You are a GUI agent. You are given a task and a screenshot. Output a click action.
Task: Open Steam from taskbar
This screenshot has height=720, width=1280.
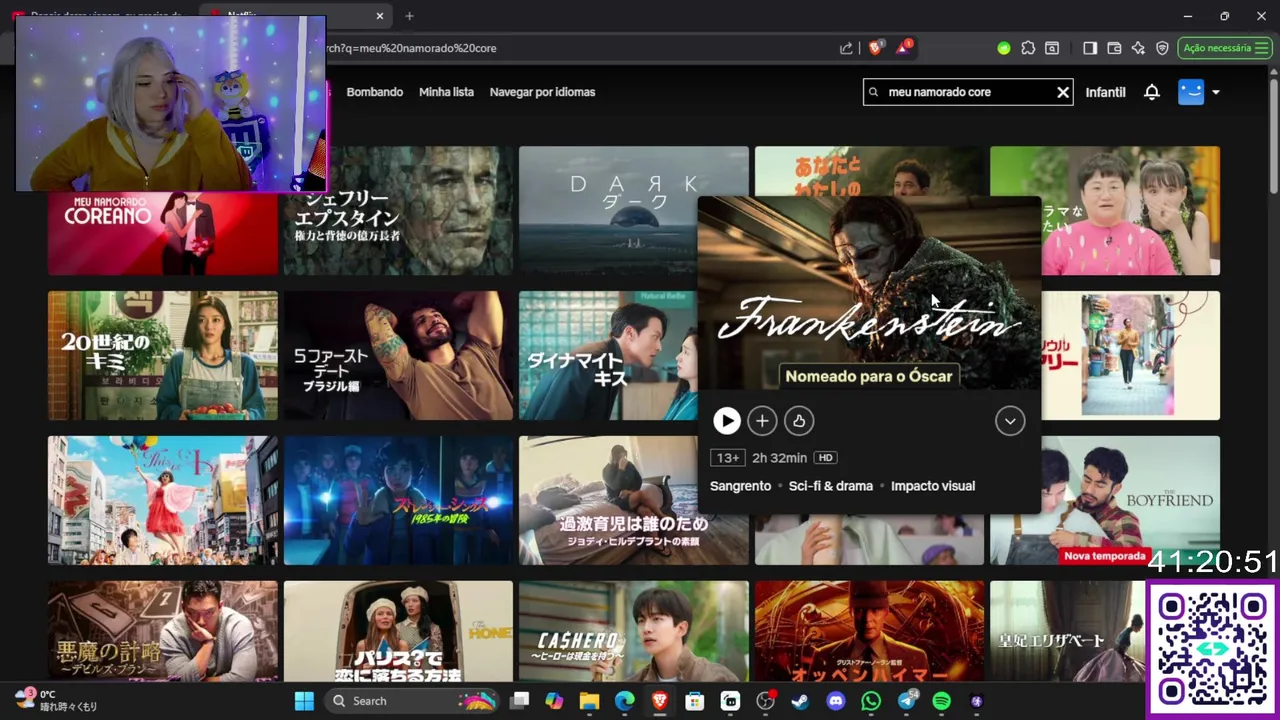(800, 701)
